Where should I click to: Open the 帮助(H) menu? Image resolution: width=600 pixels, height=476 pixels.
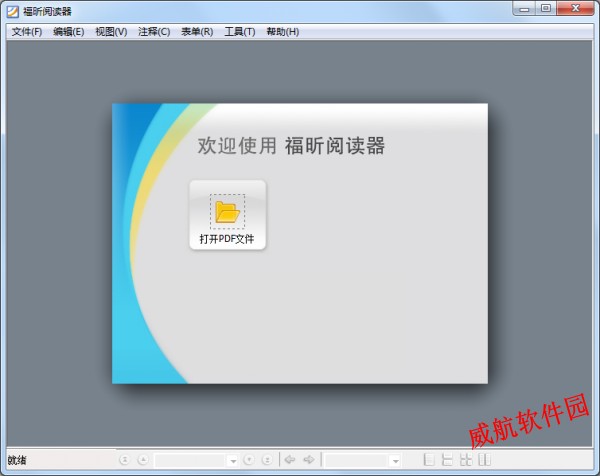coord(283,32)
